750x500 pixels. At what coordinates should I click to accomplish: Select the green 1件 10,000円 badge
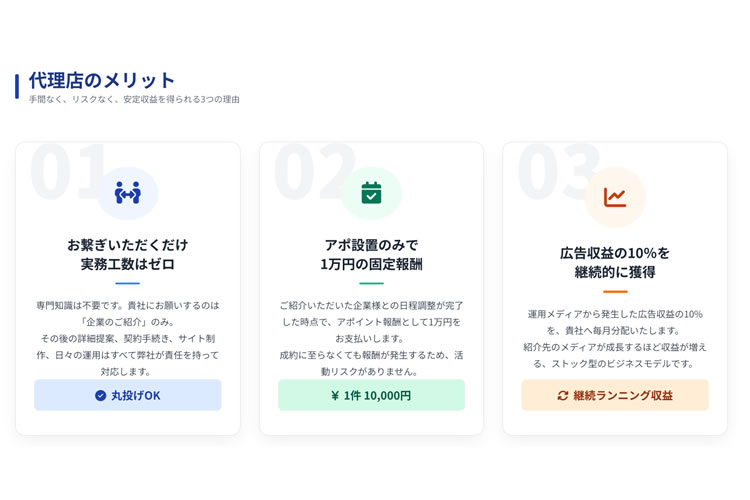371,395
